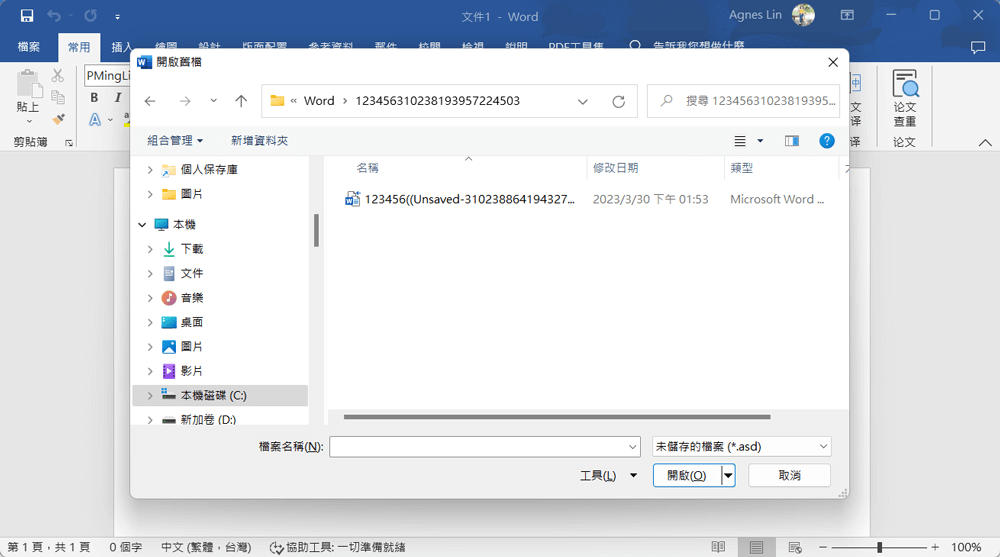
Task: Select 影片 in navigation tree
Action: click(x=182, y=371)
